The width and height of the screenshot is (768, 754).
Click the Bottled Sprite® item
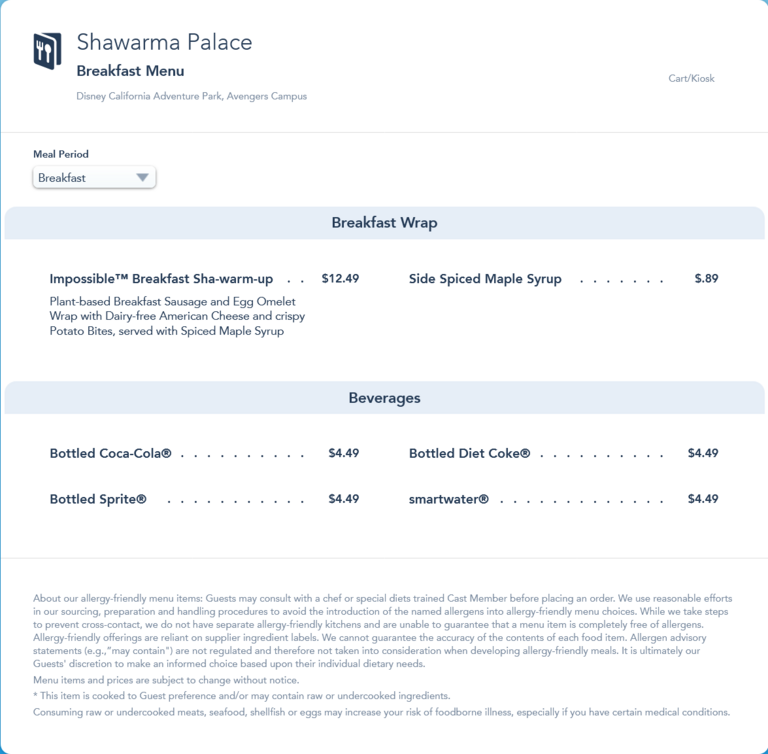click(x=98, y=499)
